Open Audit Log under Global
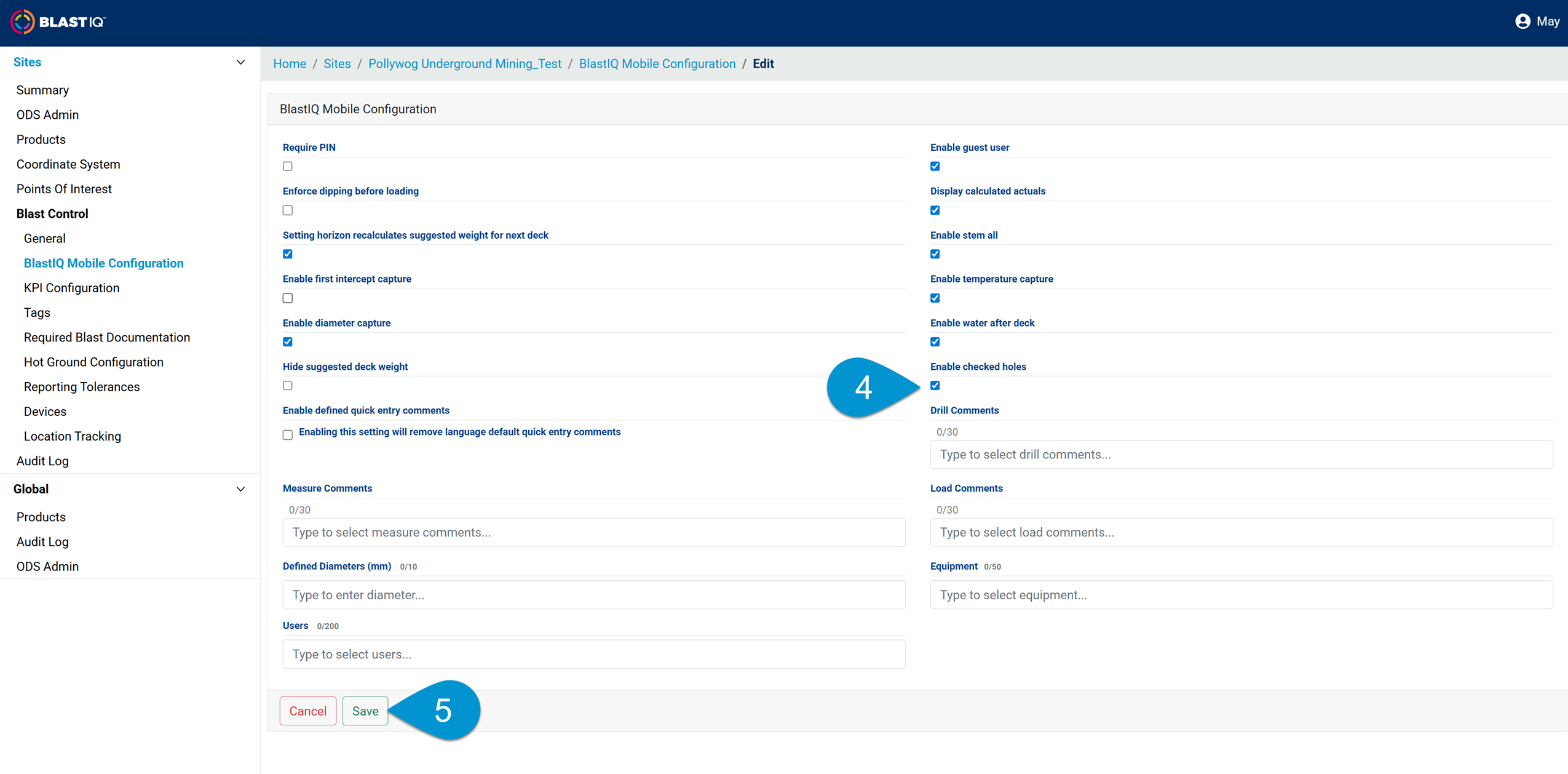 [42, 542]
